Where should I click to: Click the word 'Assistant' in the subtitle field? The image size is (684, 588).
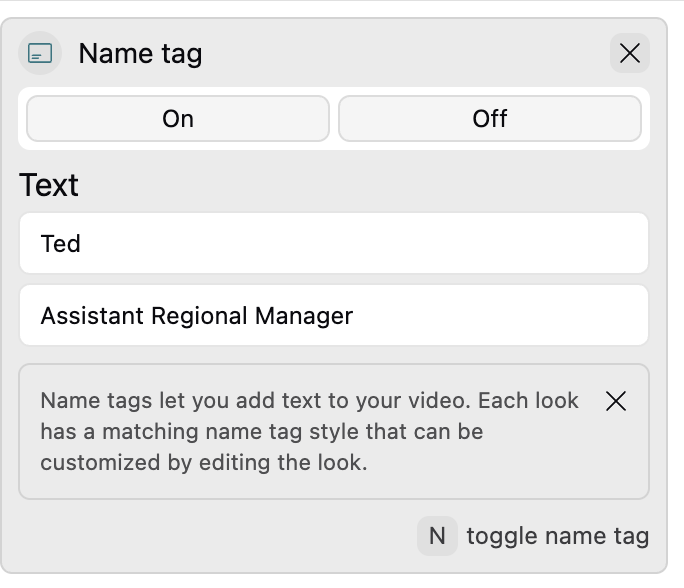pos(92,316)
